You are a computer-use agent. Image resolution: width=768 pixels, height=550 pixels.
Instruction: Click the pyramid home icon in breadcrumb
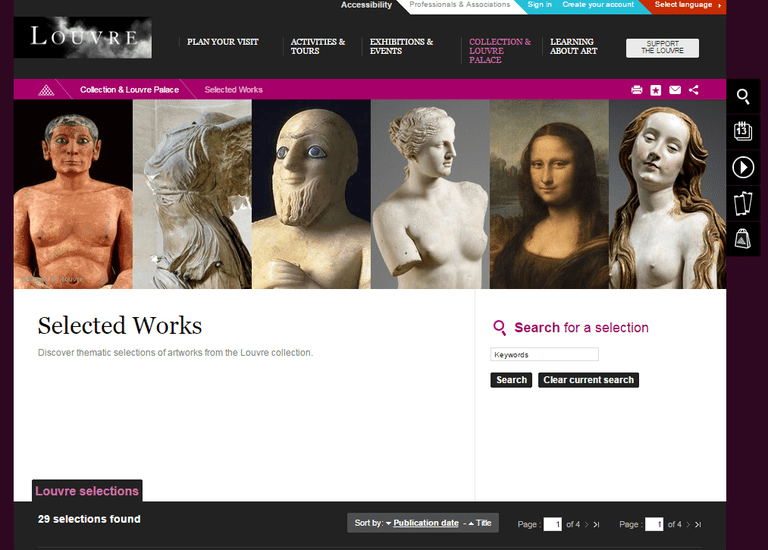pyautogui.click(x=46, y=90)
